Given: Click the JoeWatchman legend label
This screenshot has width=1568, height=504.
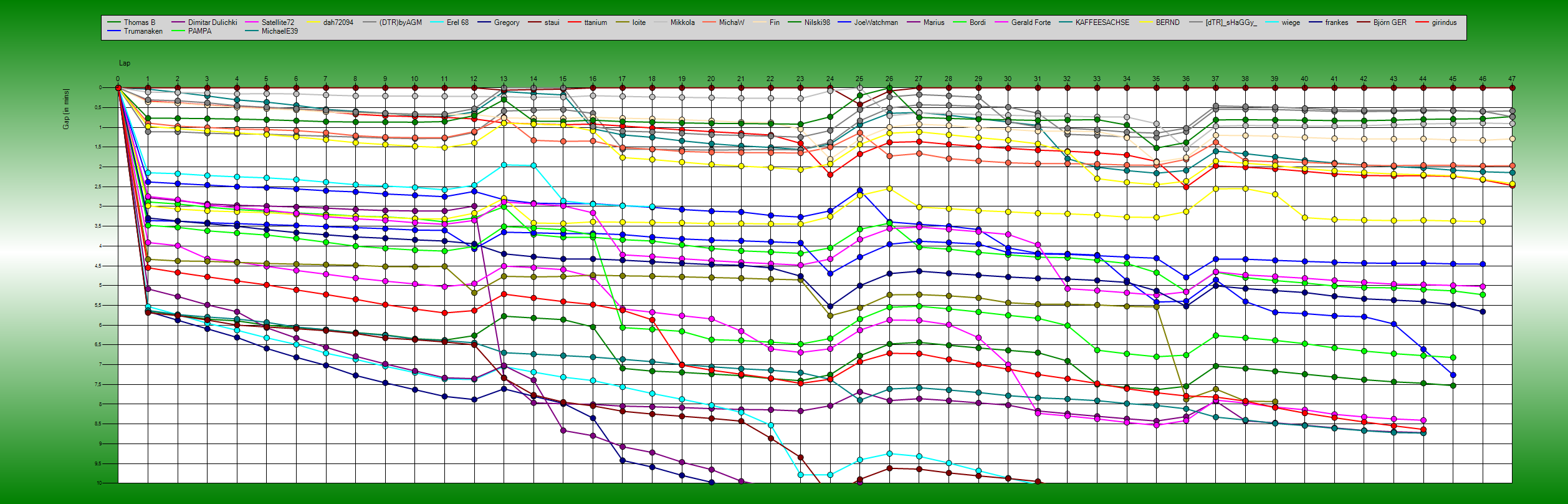Looking at the screenshot, I should pos(876,22).
